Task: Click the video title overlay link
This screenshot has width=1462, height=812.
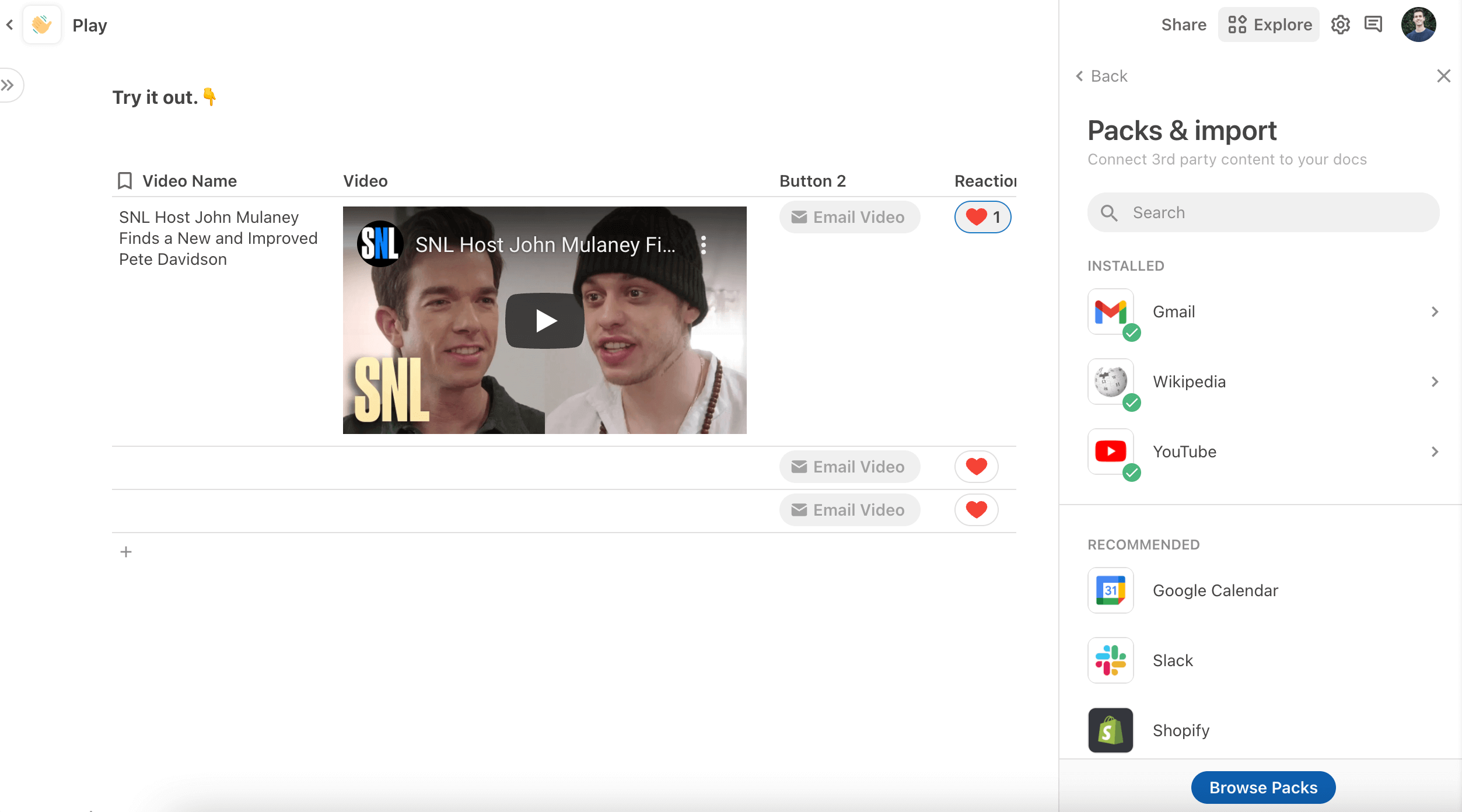Action: pos(545,245)
